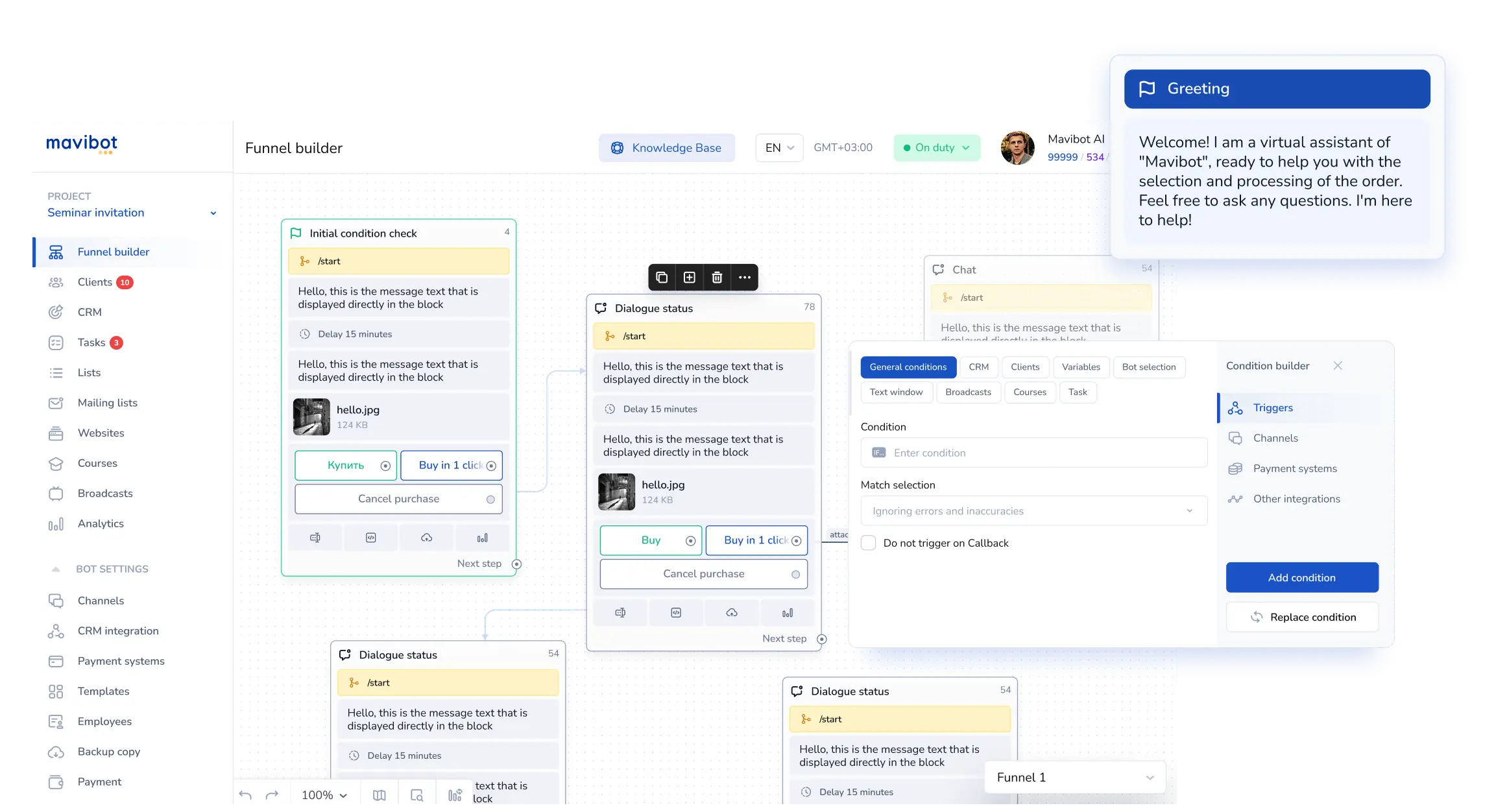This screenshot has width=1496, height=812.
Task: Click the add block plus icon in dark toolbar
Action: (690, 278)
